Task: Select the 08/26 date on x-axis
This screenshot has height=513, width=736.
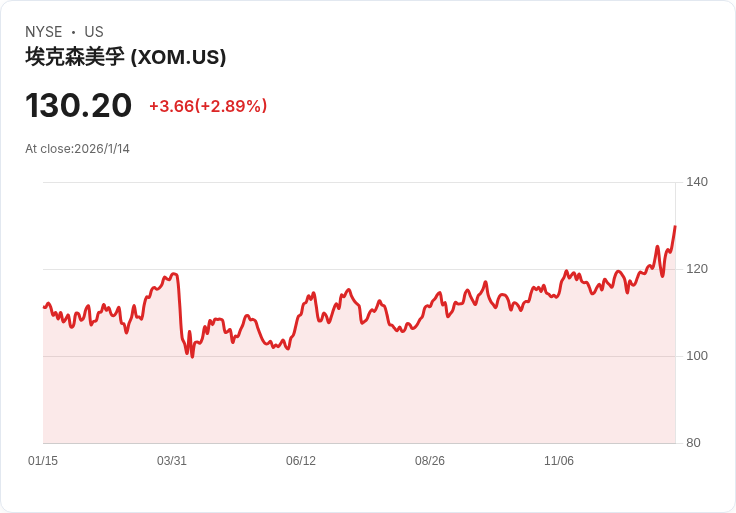Action: pyautogui.click(x=430, y=461)
